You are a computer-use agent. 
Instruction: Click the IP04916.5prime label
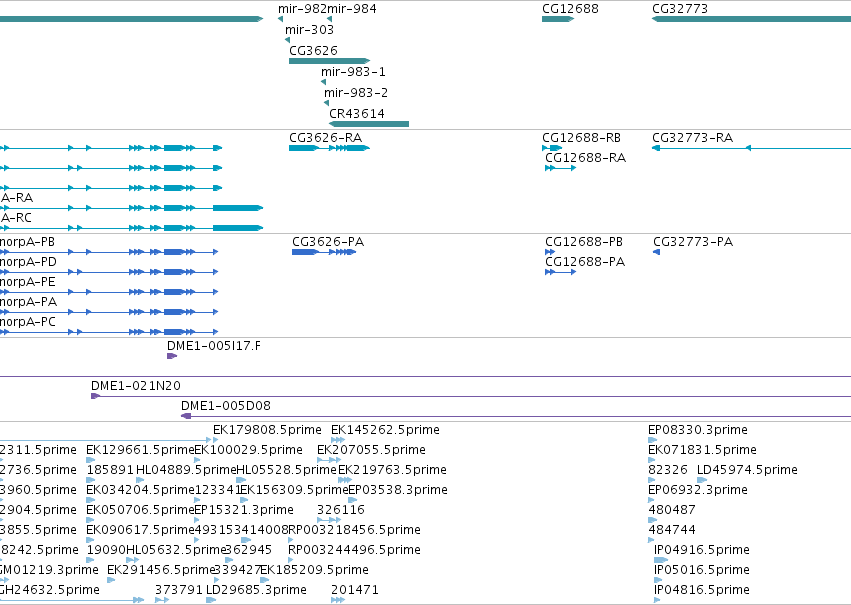[x=702, y=551]
